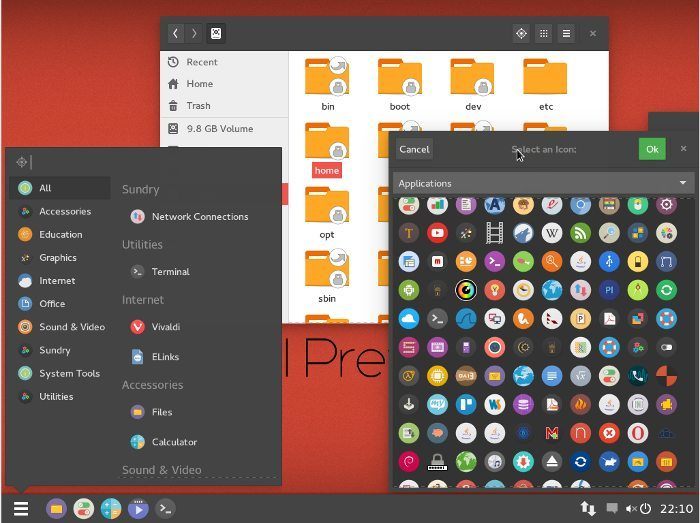
Task: Launch Network Connections from the menu
Action: pyautogui.click(x=190, y=216)
